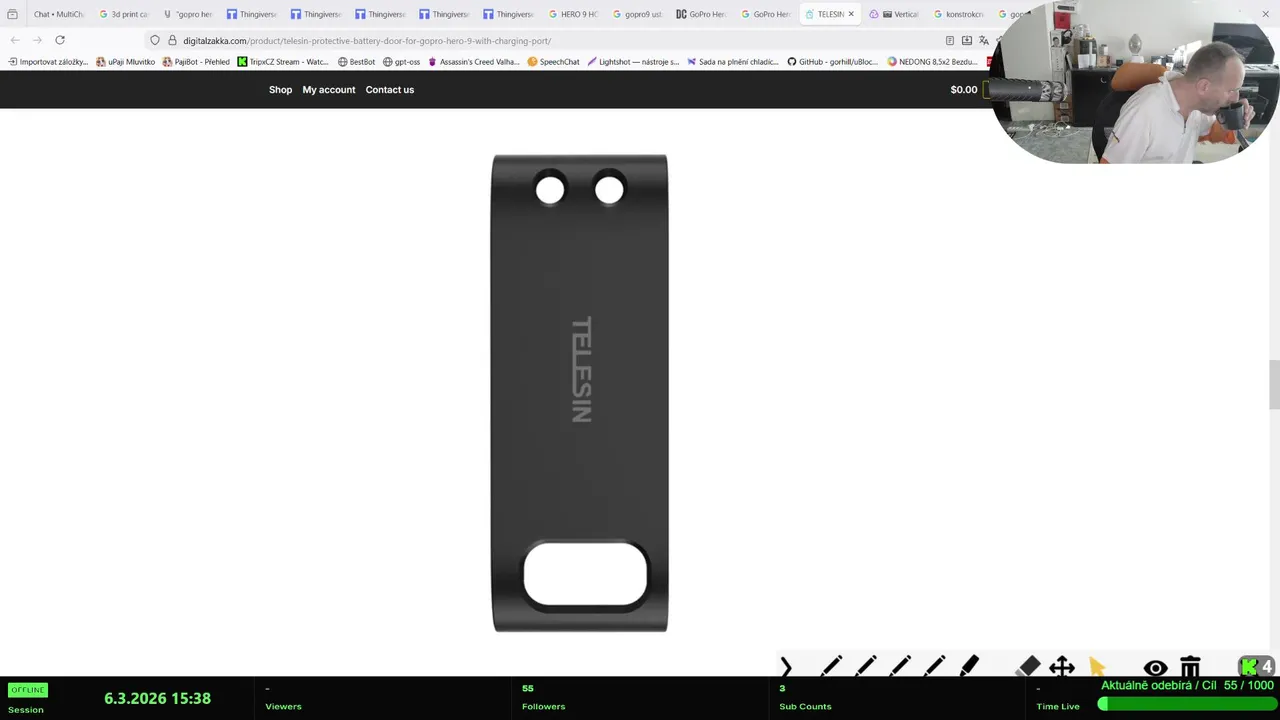Click the 6.3.2026 15:38 date text
The height and width of the screenshot is (720, 1280).
click(157, 699)
